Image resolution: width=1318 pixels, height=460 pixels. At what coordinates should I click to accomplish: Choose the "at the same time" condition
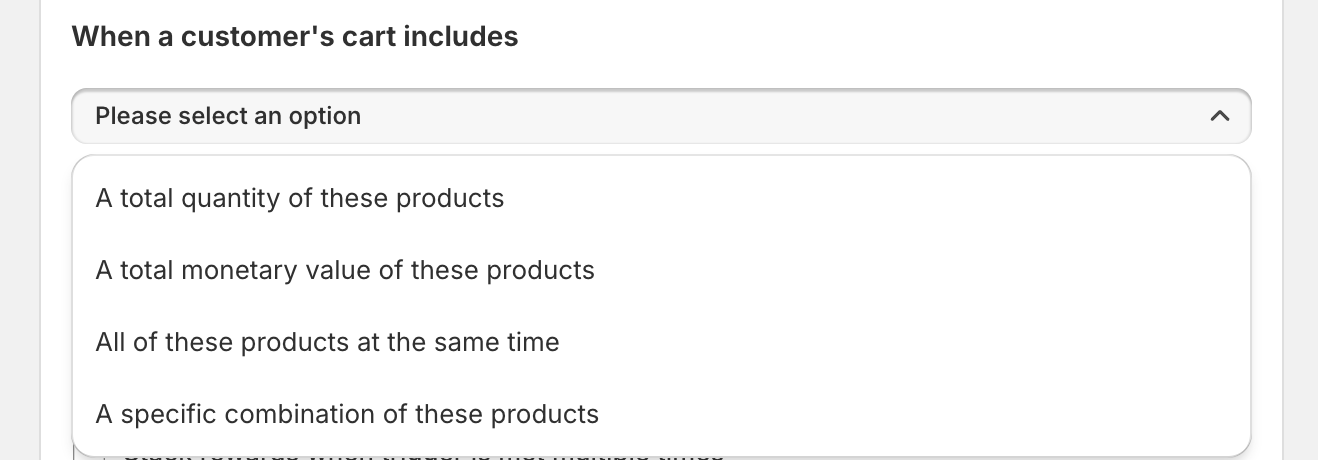(327, 342)
